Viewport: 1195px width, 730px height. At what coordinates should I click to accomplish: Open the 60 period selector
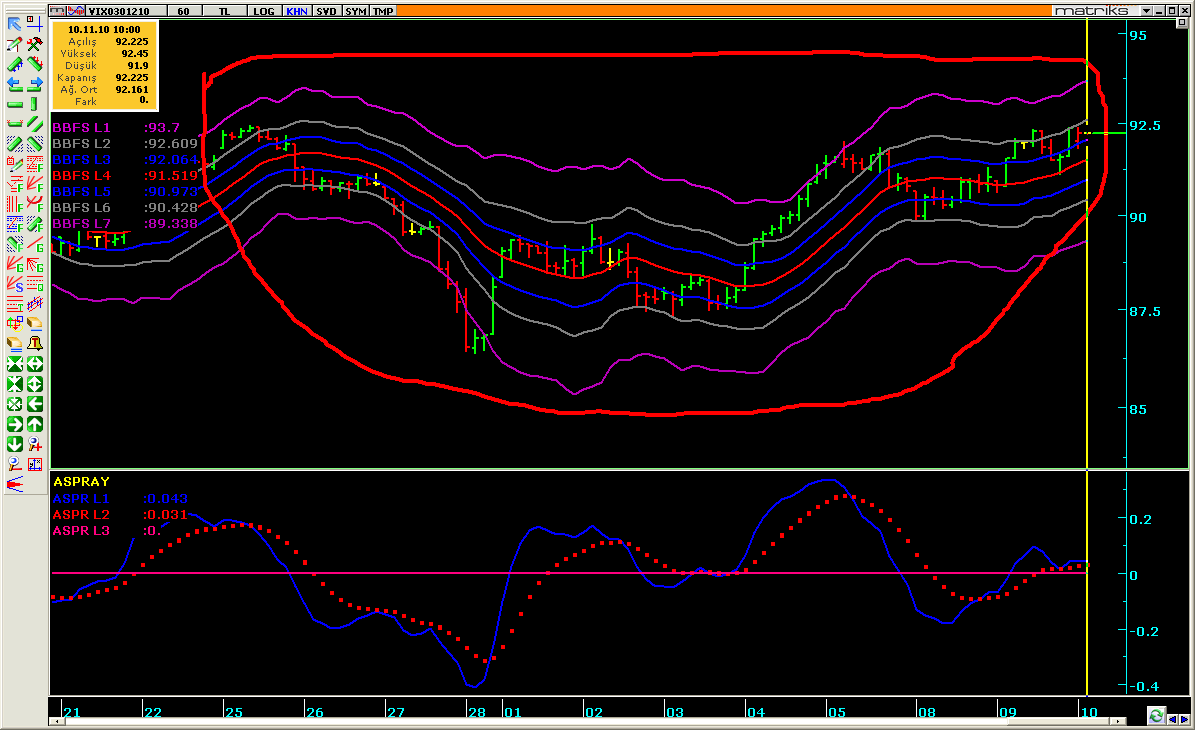click(x=182, y=11)
